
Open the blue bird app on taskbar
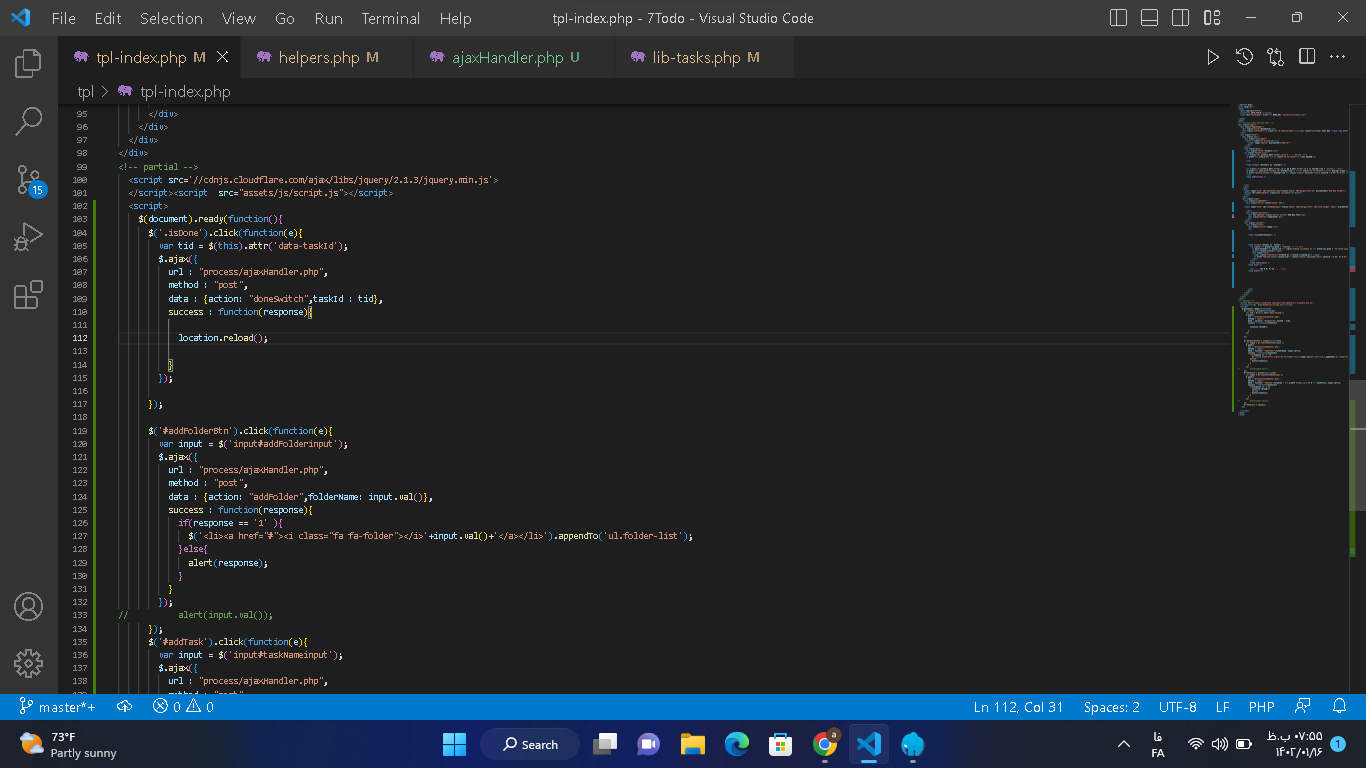click(913, 744)
